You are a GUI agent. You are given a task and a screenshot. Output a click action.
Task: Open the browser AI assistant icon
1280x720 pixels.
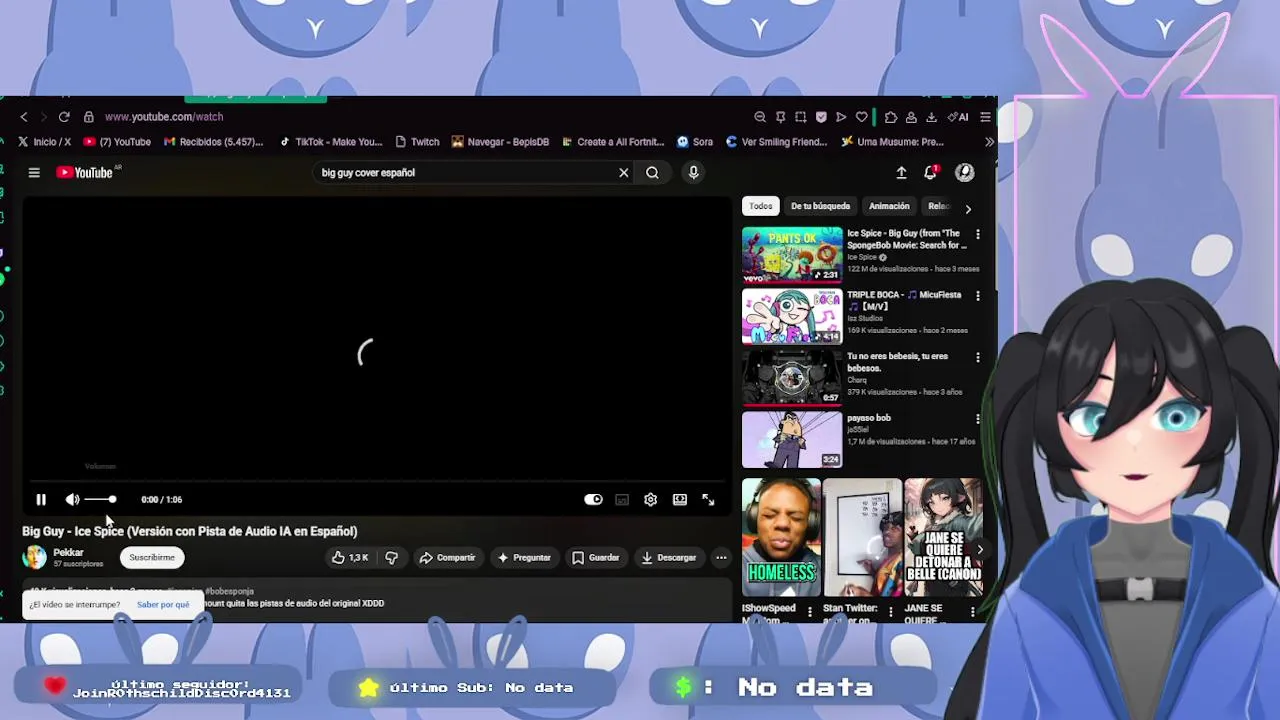click(958, 117)
